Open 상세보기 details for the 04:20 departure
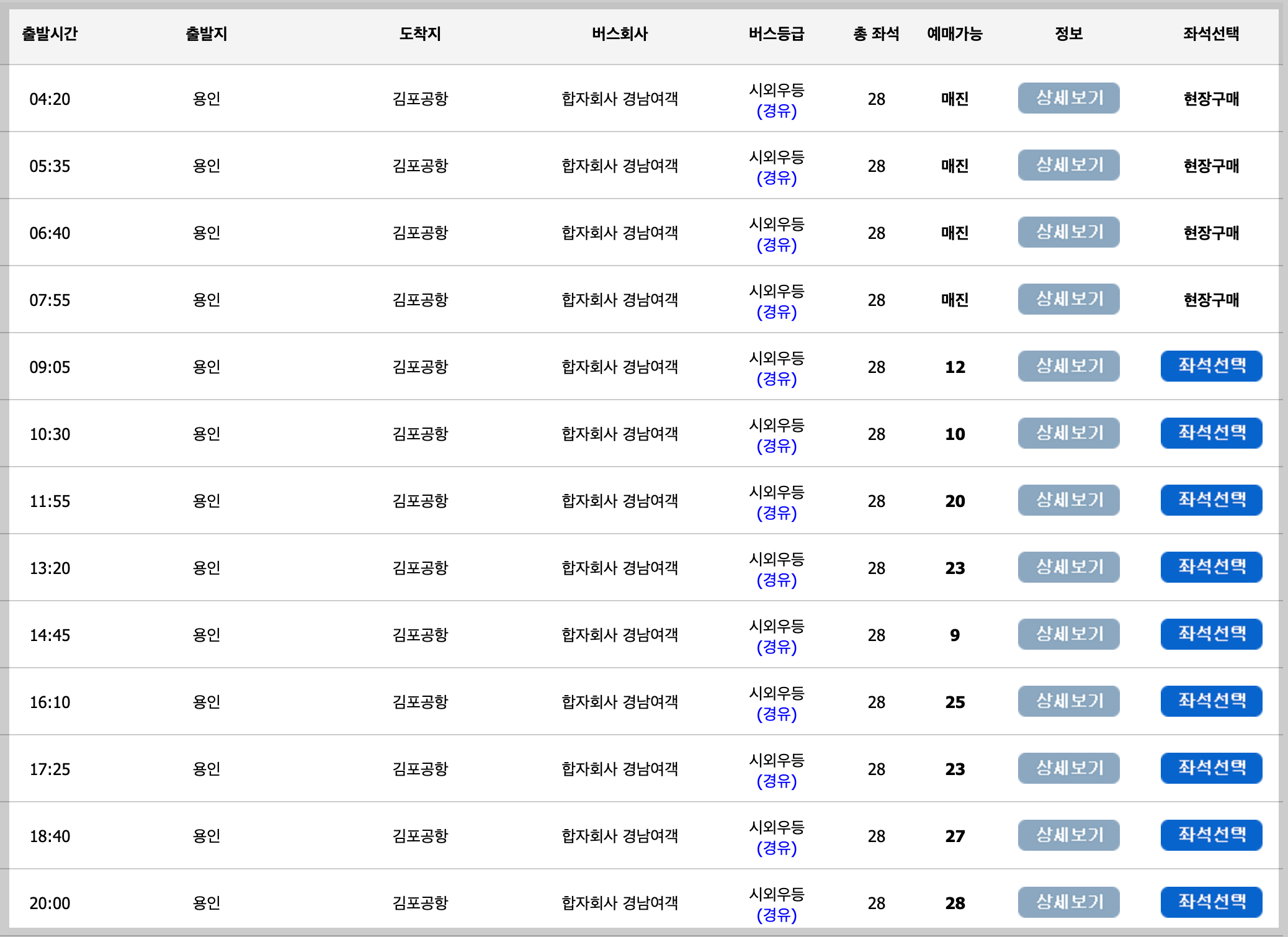1288x937 pixels. pos(1068,98)
